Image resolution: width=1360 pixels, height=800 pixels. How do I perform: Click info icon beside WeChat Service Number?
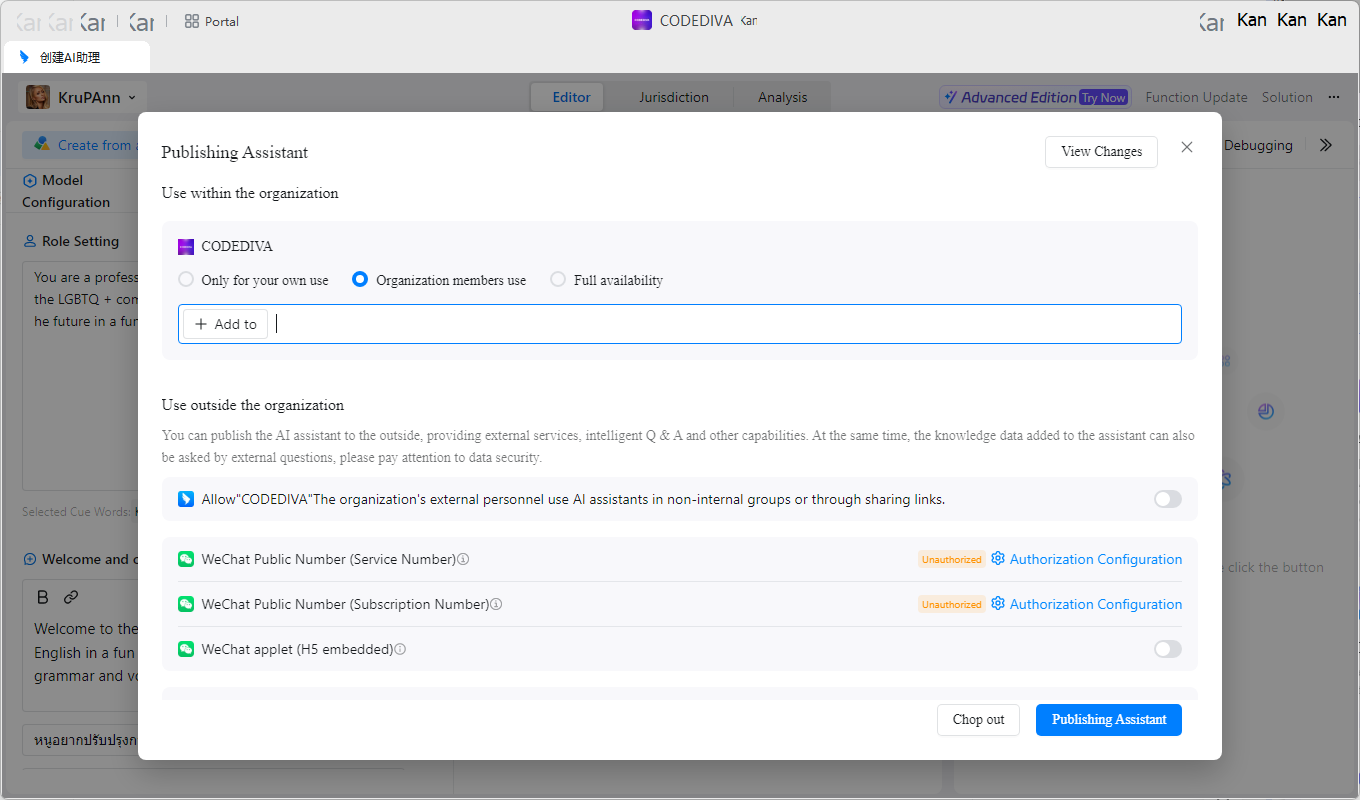tap(463, 560)
